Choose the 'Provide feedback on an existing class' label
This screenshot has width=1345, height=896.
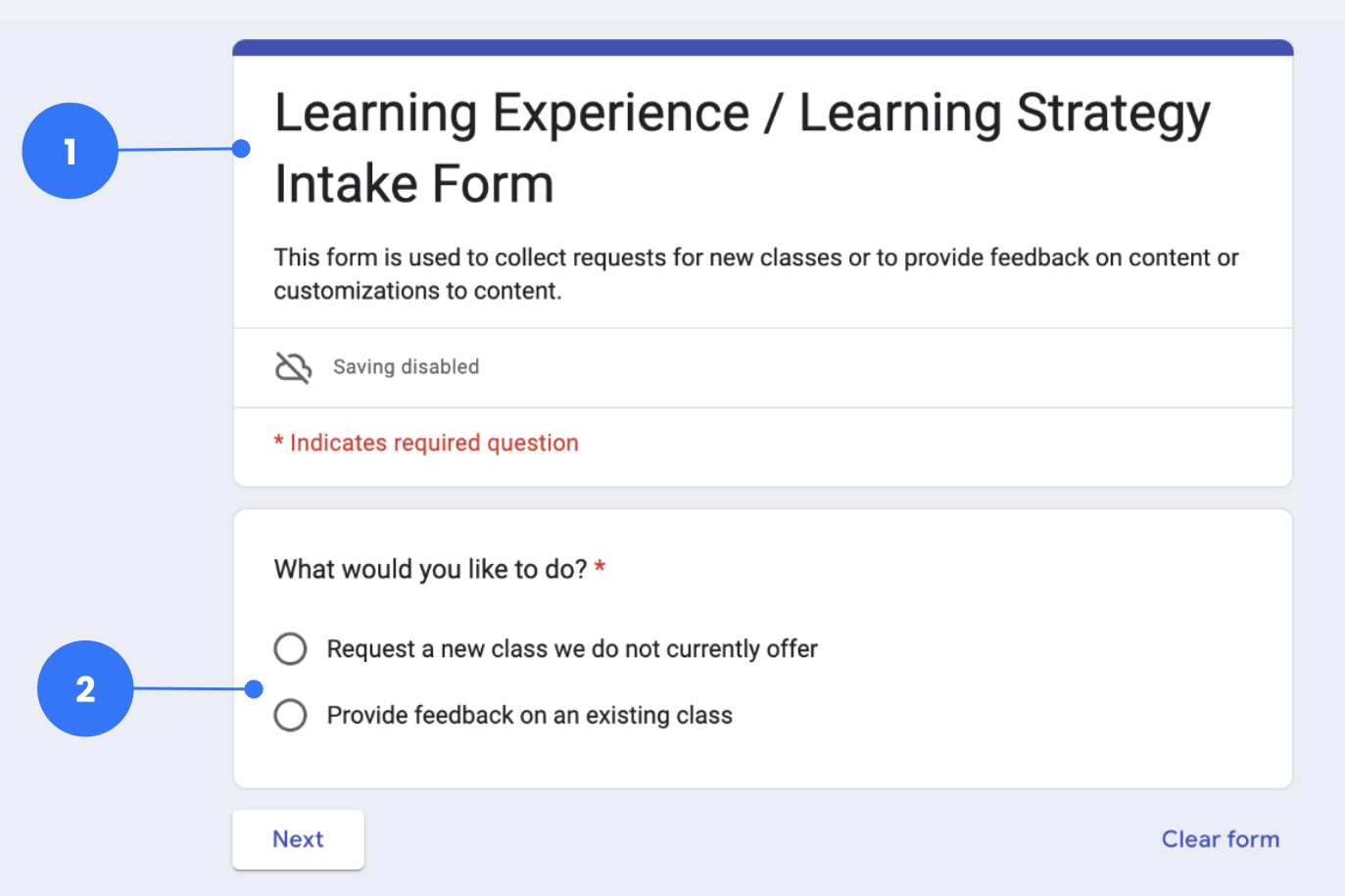point(530,716)
